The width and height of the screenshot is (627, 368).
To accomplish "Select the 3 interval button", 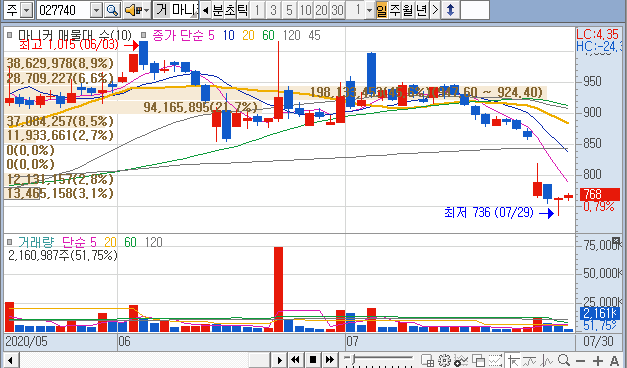I will pos(274,10).
